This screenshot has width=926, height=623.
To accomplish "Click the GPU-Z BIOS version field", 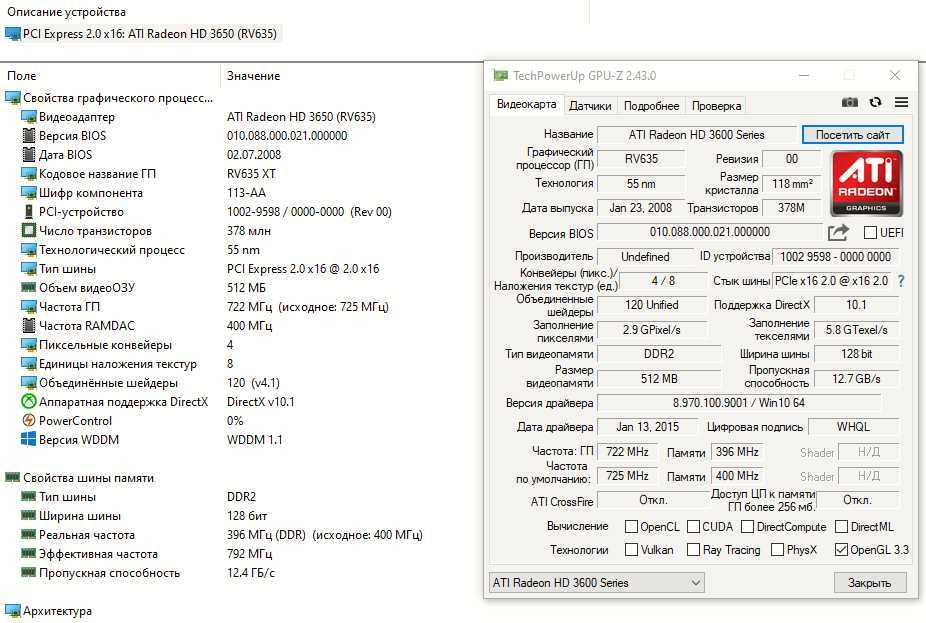I will [x=709, y=232].
